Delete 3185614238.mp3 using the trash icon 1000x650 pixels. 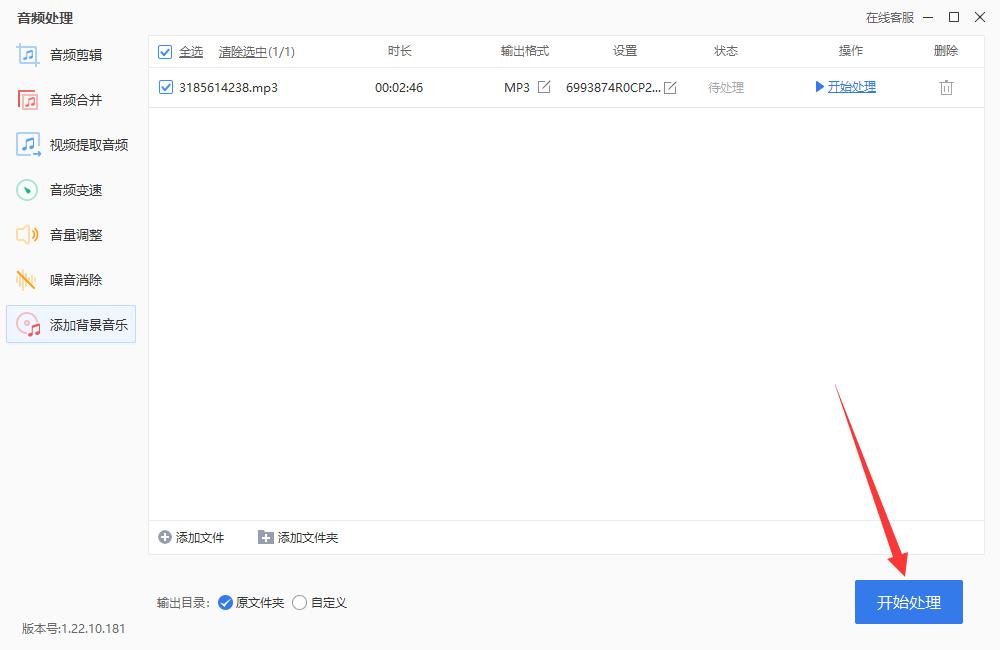(x=945, y=87)
